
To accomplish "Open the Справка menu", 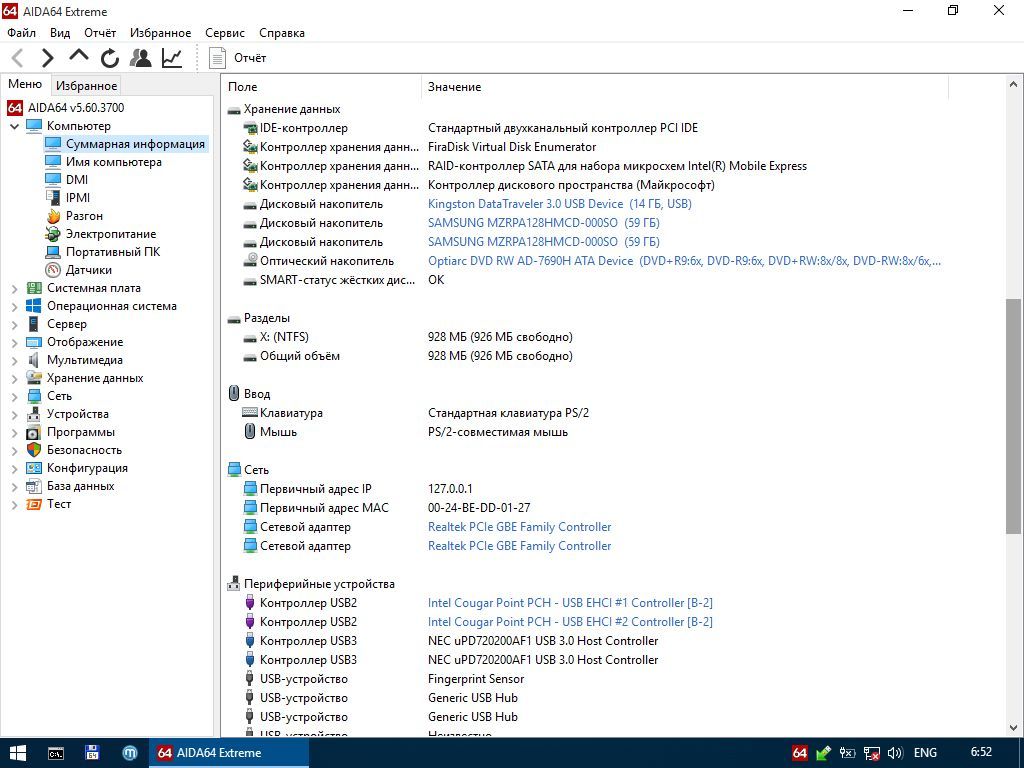I will (x=281, y=33).
